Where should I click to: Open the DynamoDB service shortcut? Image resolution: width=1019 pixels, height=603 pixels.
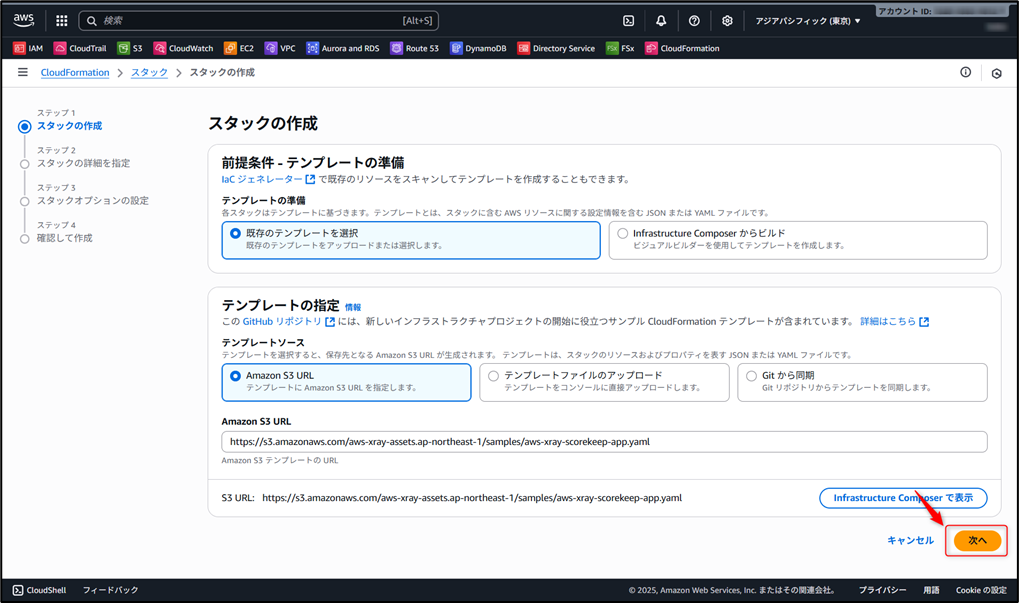(x=478, y=48)
